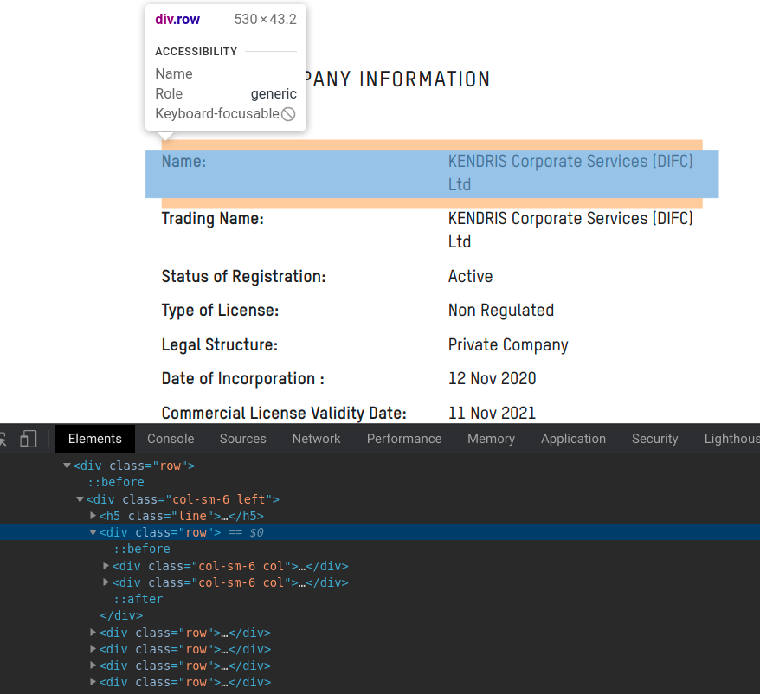Expand the last visible row div
This screenshot has width=760, height=694.
(93, 682)
